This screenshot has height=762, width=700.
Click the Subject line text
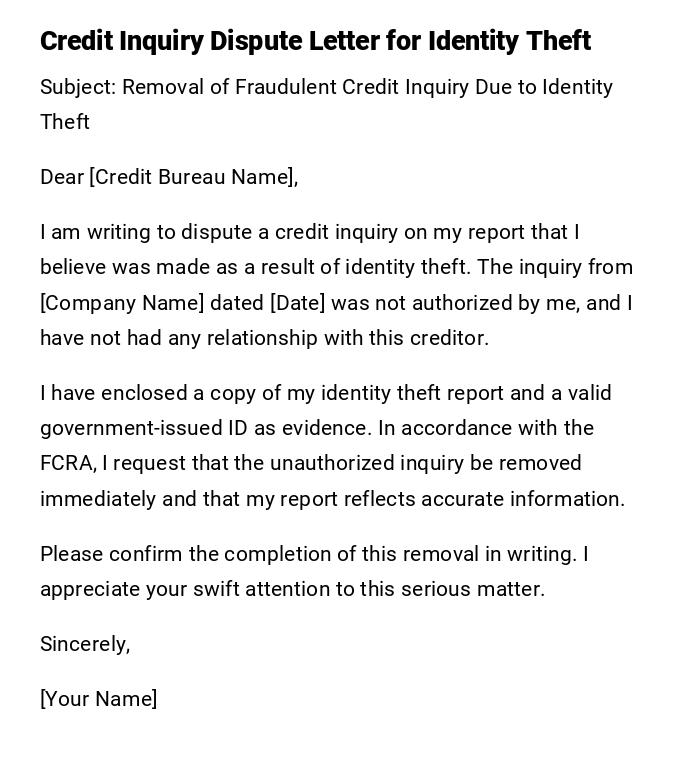click(x=326, y=87)
